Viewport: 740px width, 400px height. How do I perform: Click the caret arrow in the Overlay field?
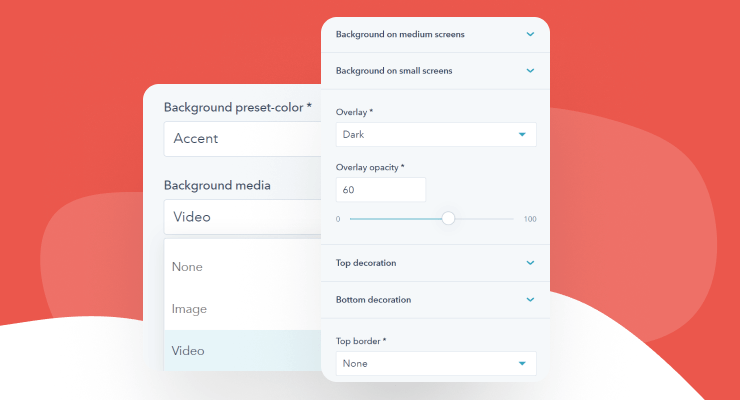tap(521, 134)
